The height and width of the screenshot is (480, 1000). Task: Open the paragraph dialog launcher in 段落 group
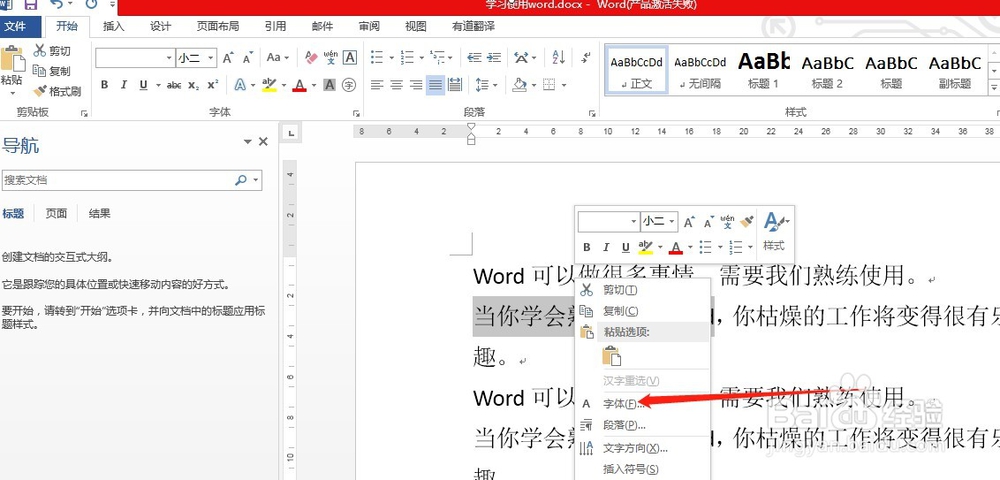point(592,113)
